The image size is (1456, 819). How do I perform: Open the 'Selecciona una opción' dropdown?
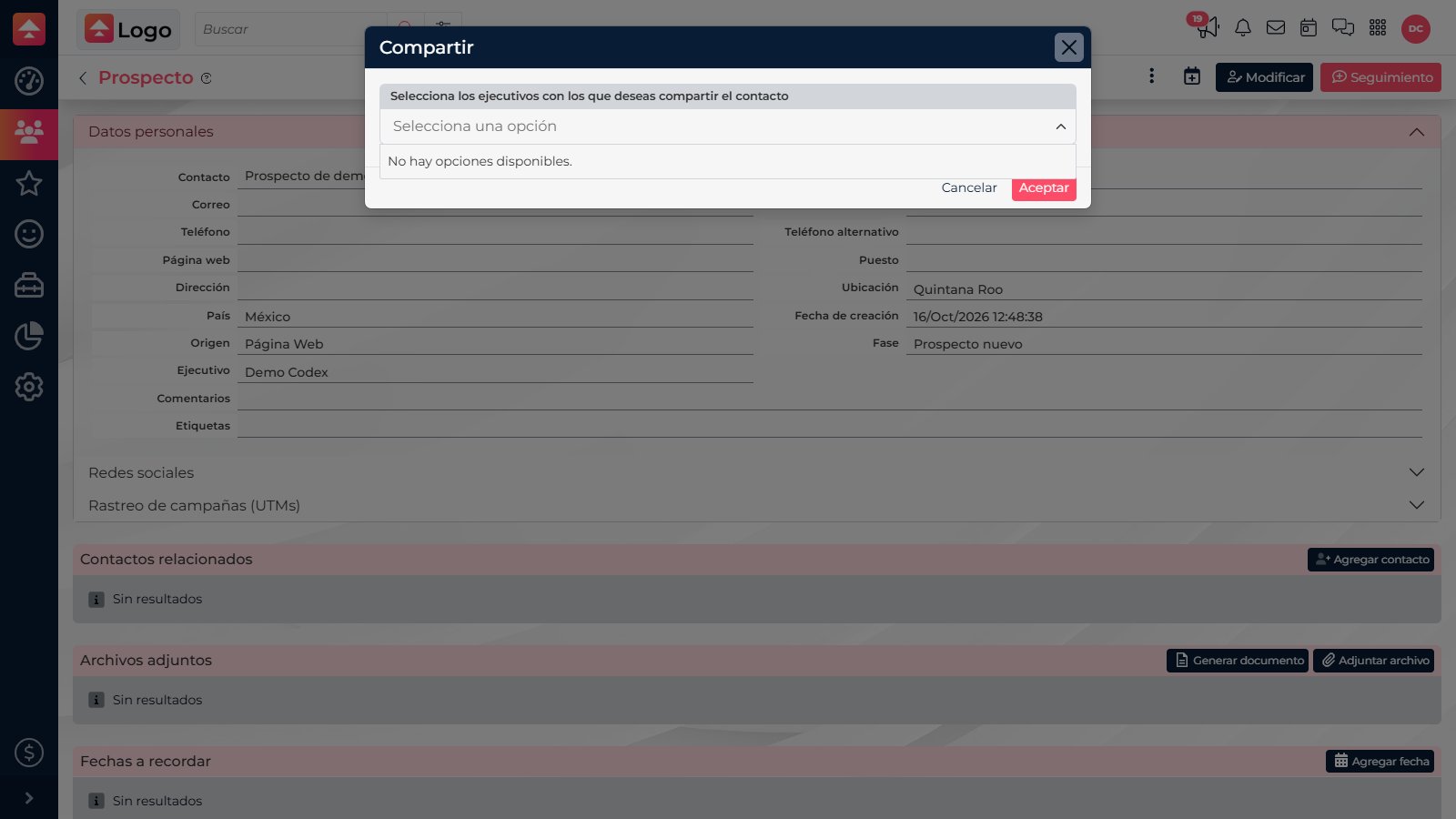point(728,126)
